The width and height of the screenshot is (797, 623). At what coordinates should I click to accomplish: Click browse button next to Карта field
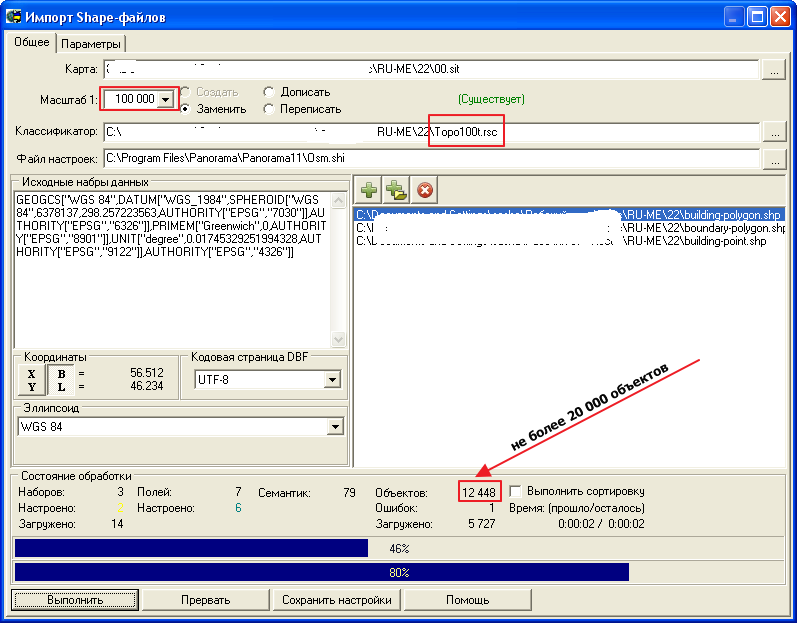click(774, 70)
